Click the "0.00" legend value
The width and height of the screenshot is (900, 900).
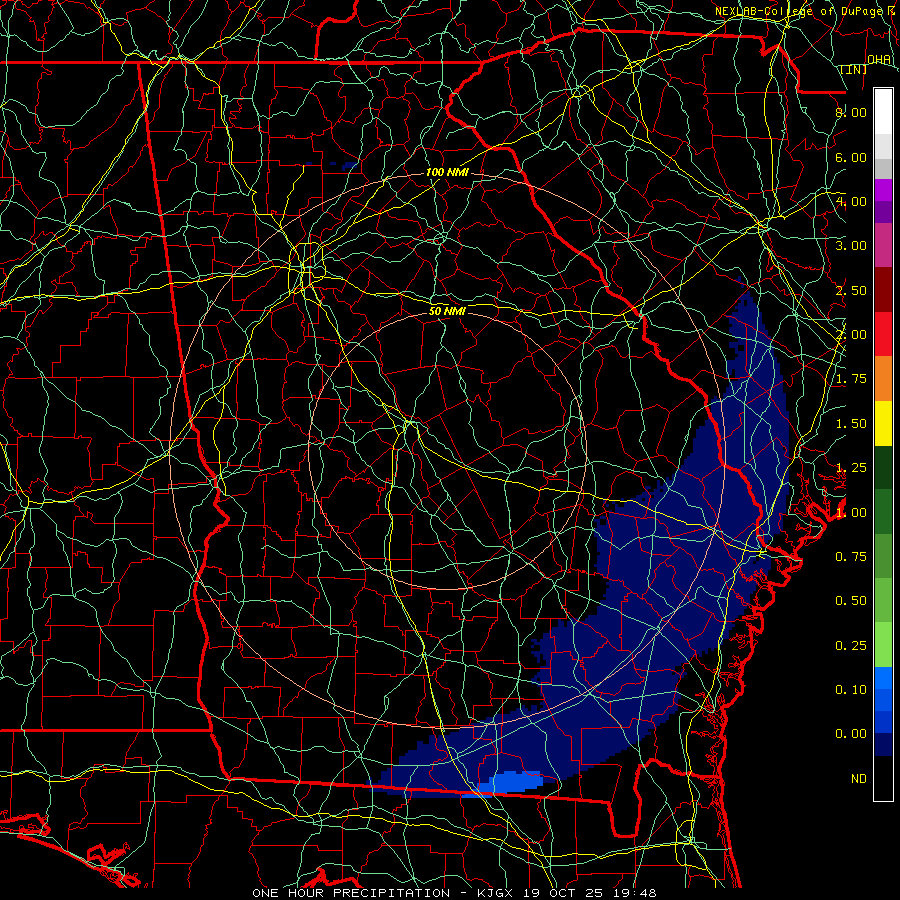pyautogui.click(x=851, y=734)
